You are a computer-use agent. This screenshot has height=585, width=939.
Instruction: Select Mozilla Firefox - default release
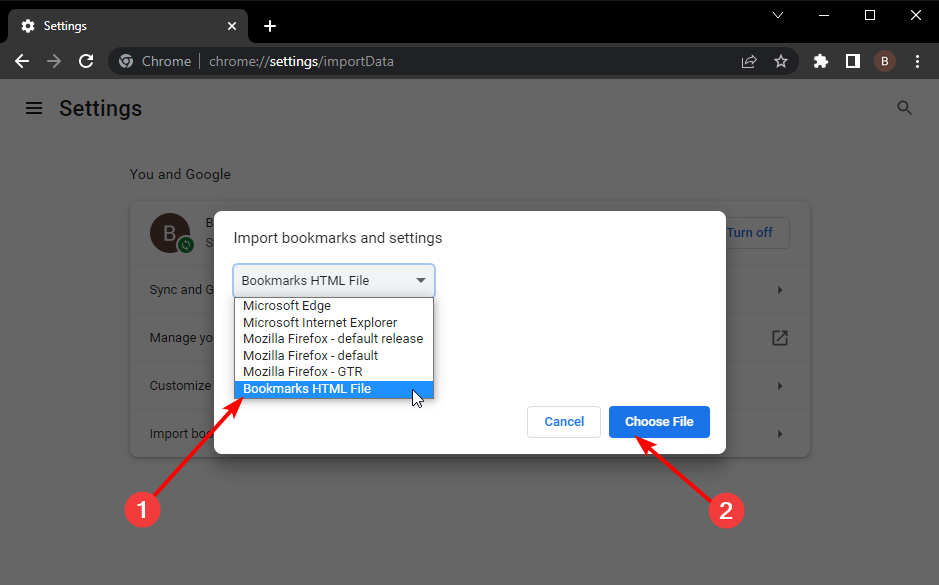point(334,338)
